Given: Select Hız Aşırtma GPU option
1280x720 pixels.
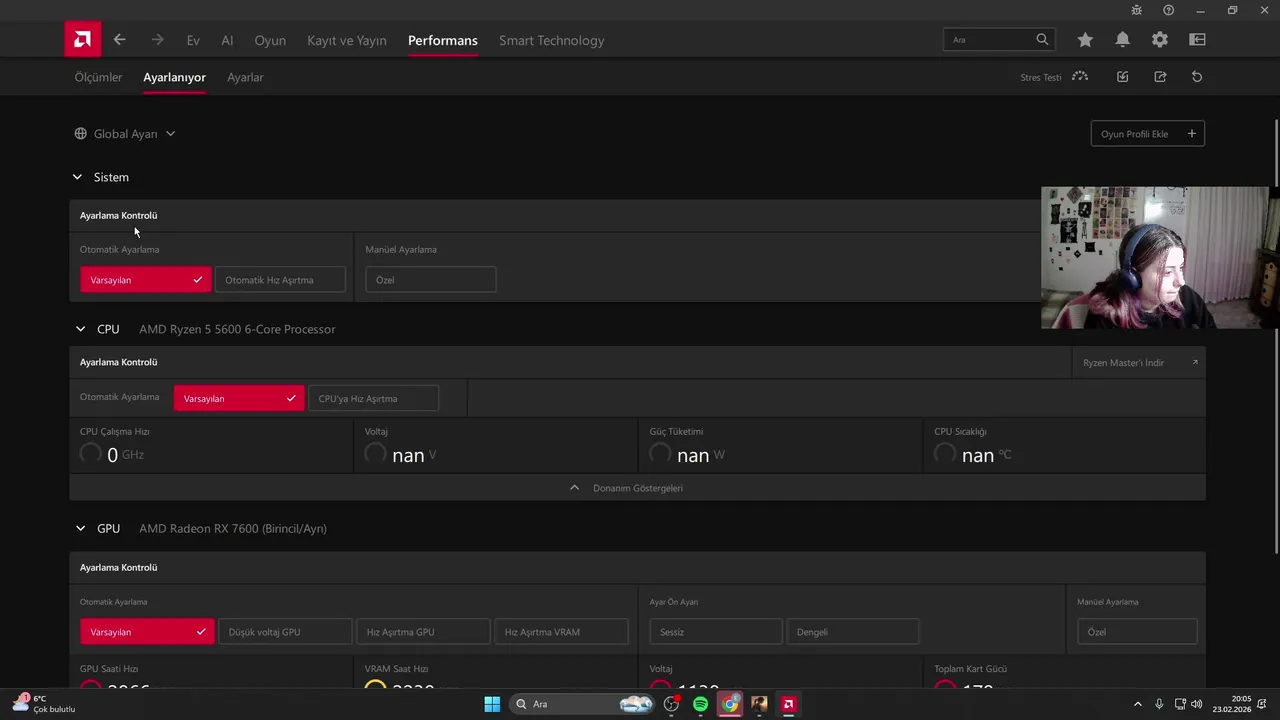Looking at the screenshot, I should [423, 632].
